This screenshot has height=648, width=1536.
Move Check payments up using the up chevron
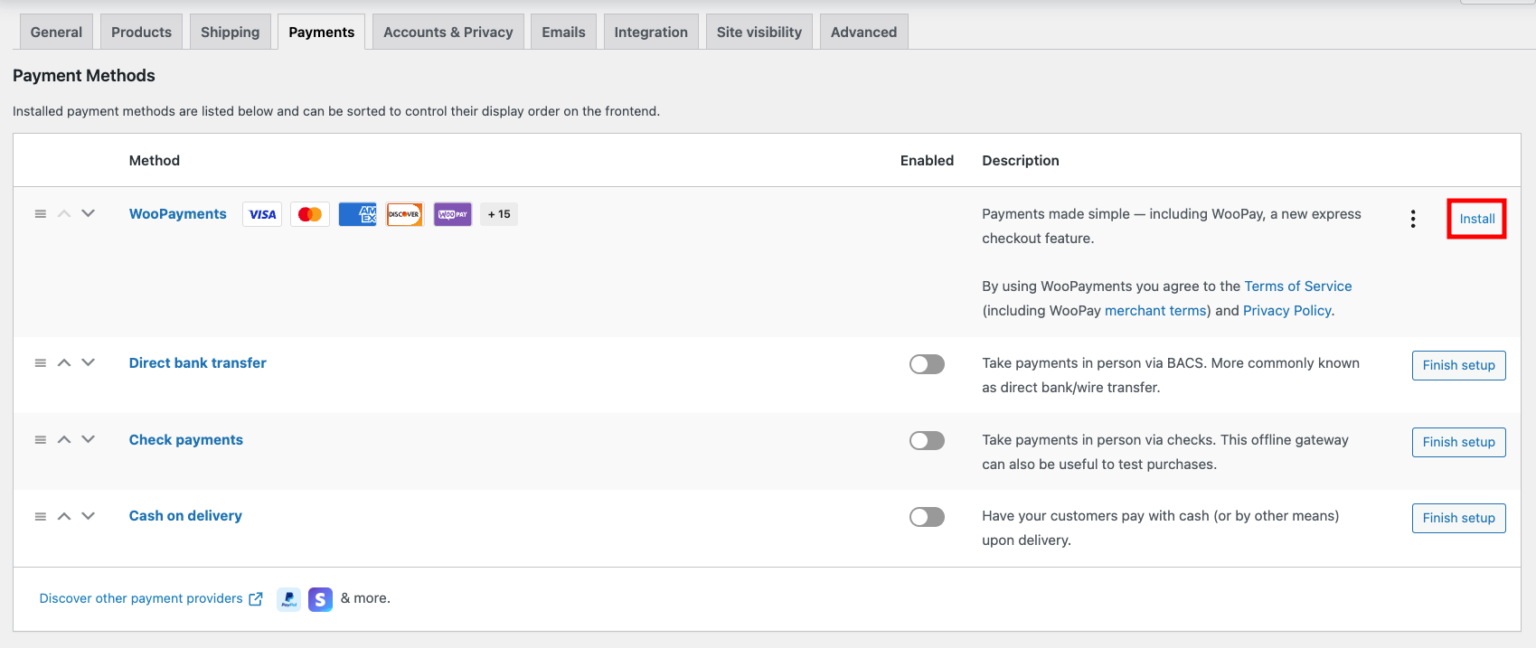(x=64, y=440)
